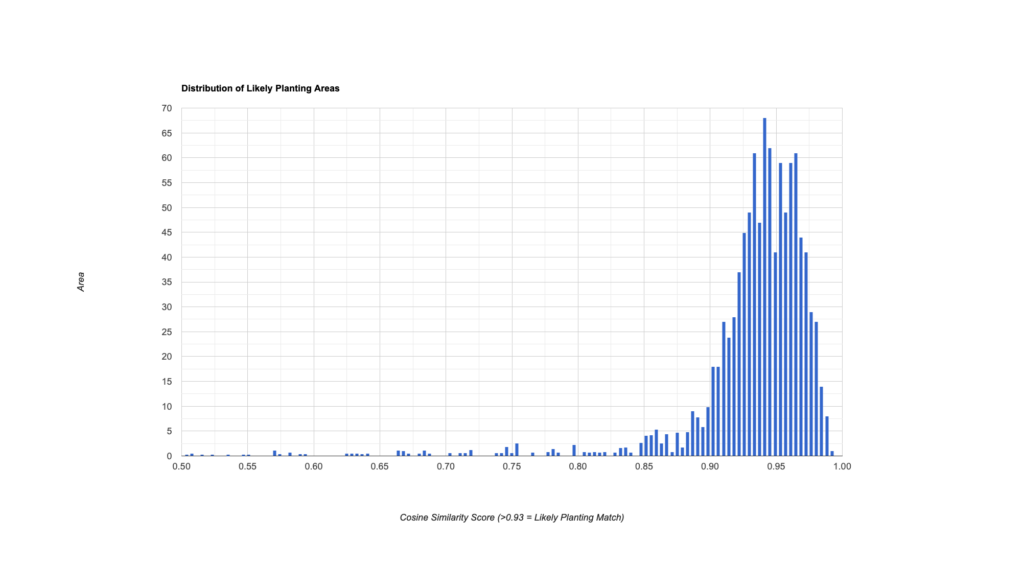Select the 0.95 x-axis tick label
1024x564 pixels.
tap(775, 466)
